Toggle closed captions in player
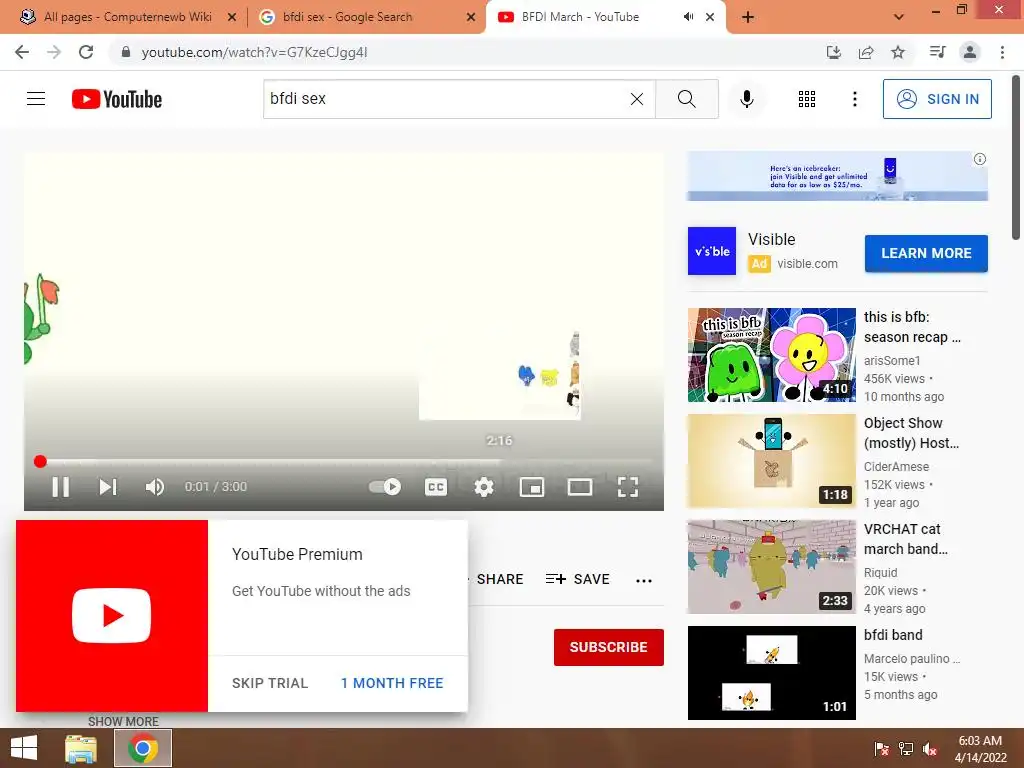 click(x=436, y=487)
